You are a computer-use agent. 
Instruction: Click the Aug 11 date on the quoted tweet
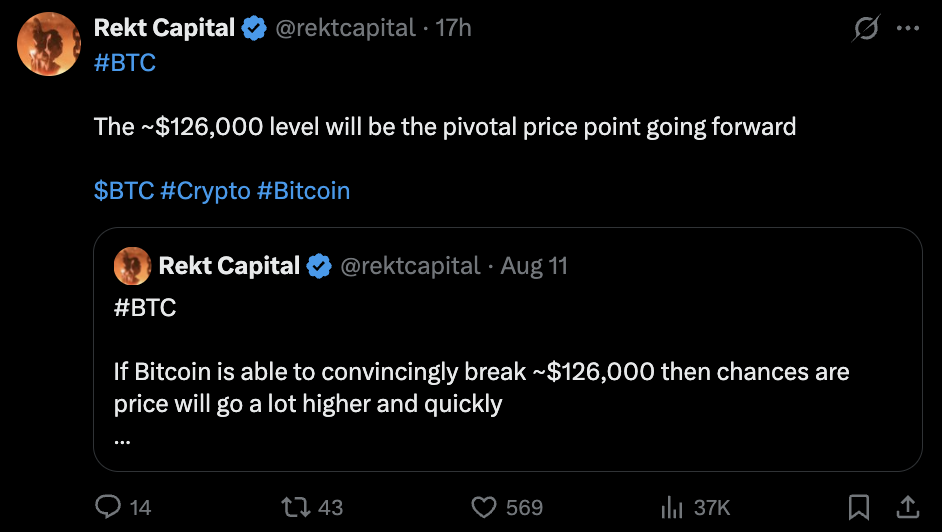[x=534, y=266]
